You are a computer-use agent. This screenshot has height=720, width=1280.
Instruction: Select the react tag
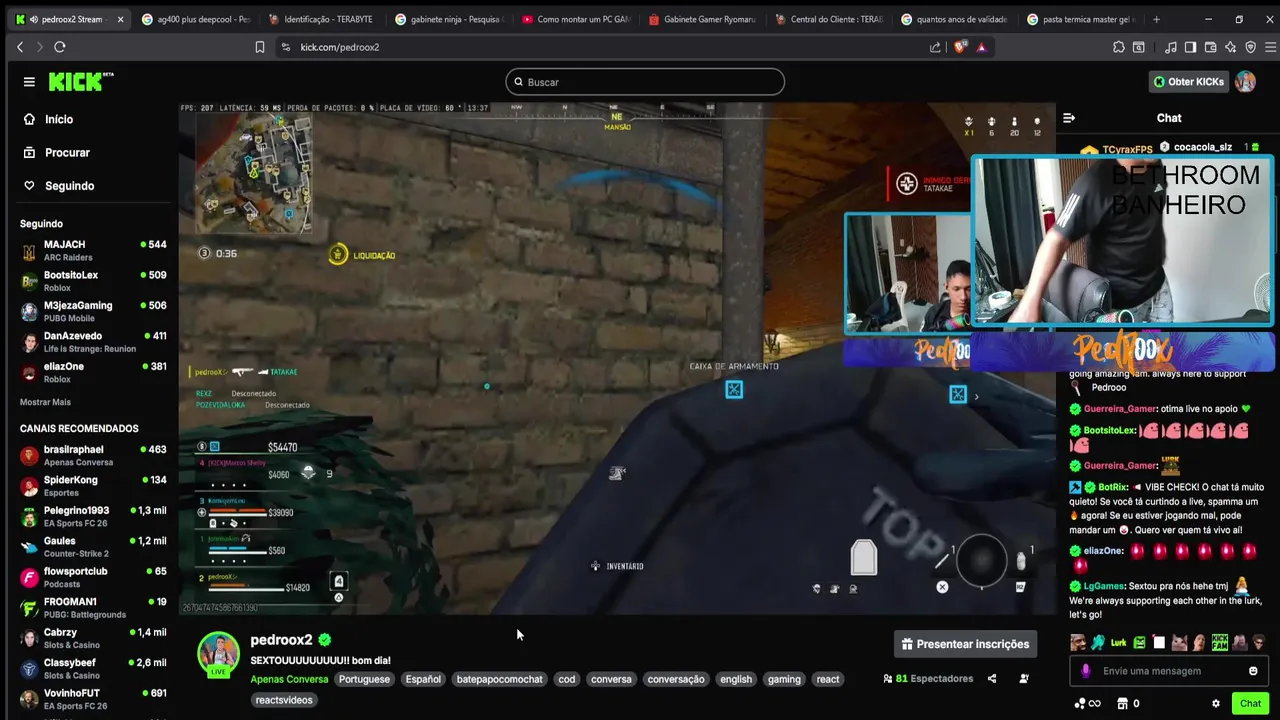point(828,679)
